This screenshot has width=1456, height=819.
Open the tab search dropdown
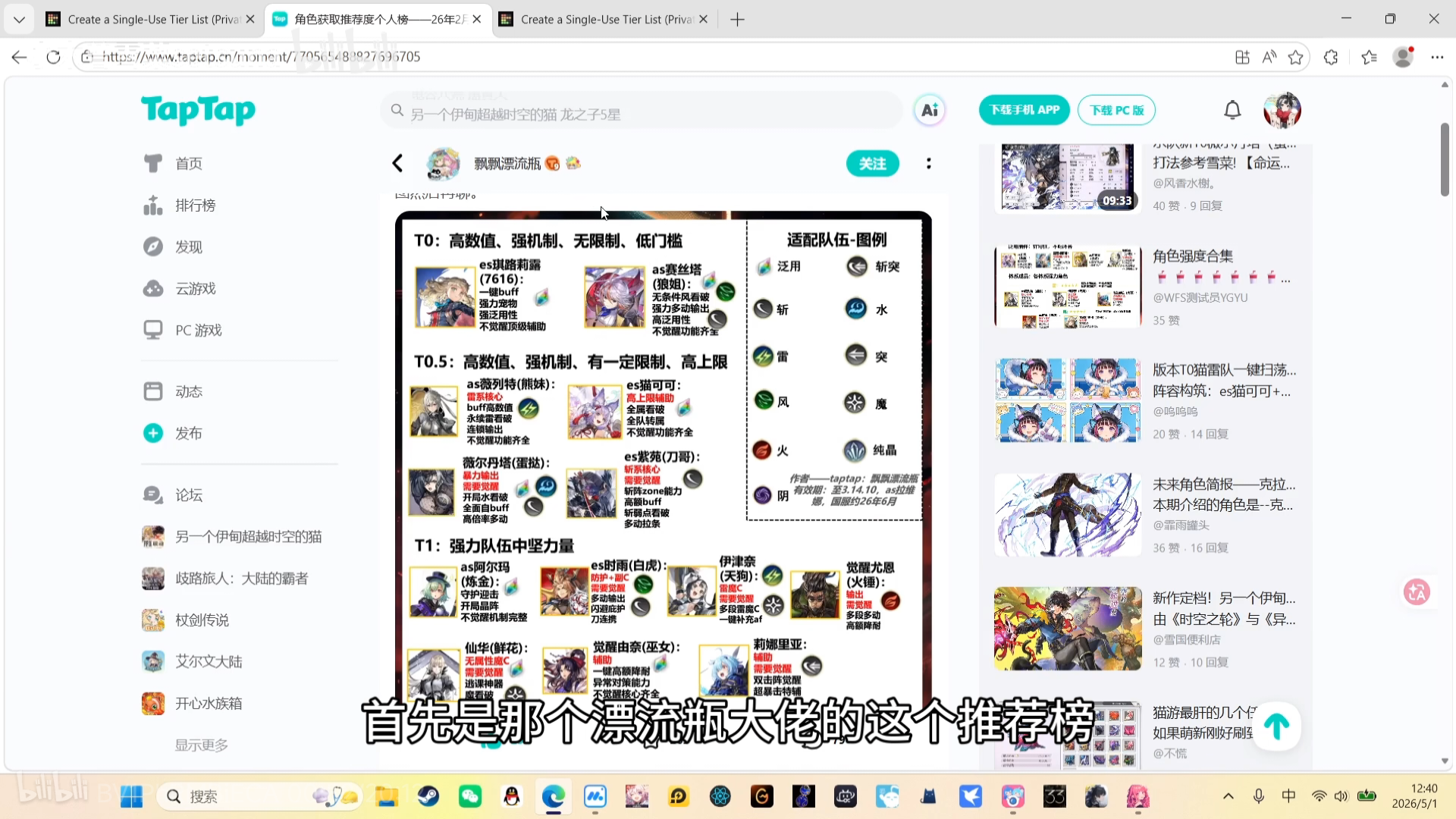18,20
